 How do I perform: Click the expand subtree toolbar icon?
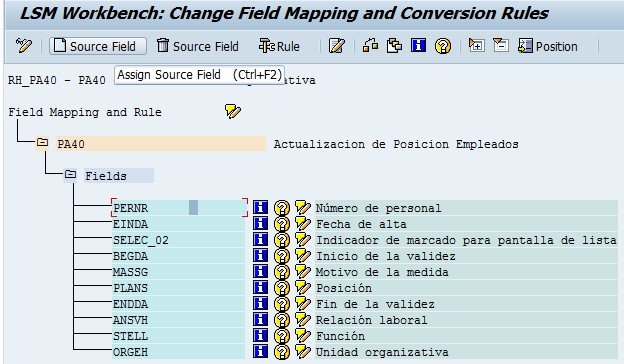(476, 45)
